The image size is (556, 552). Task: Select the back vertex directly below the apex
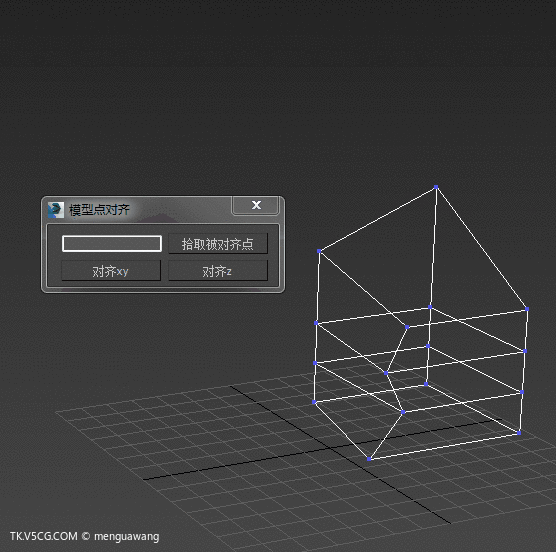pyautogui.click(x=430, y=307)
